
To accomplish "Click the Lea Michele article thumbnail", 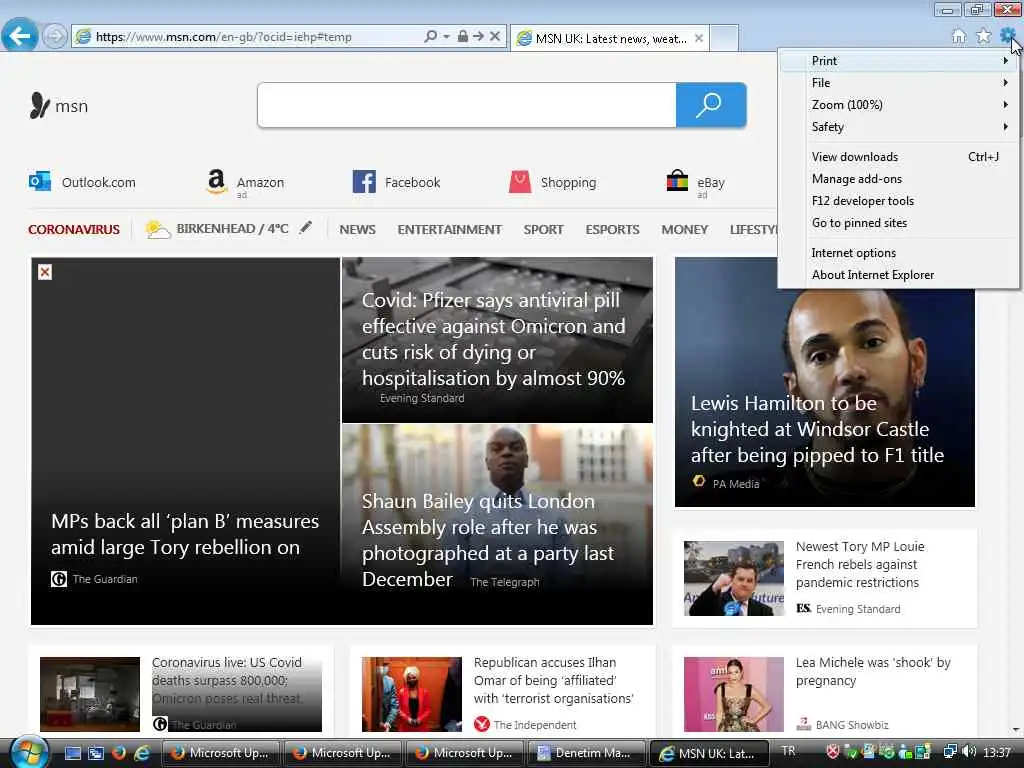I will pos(733,694).
